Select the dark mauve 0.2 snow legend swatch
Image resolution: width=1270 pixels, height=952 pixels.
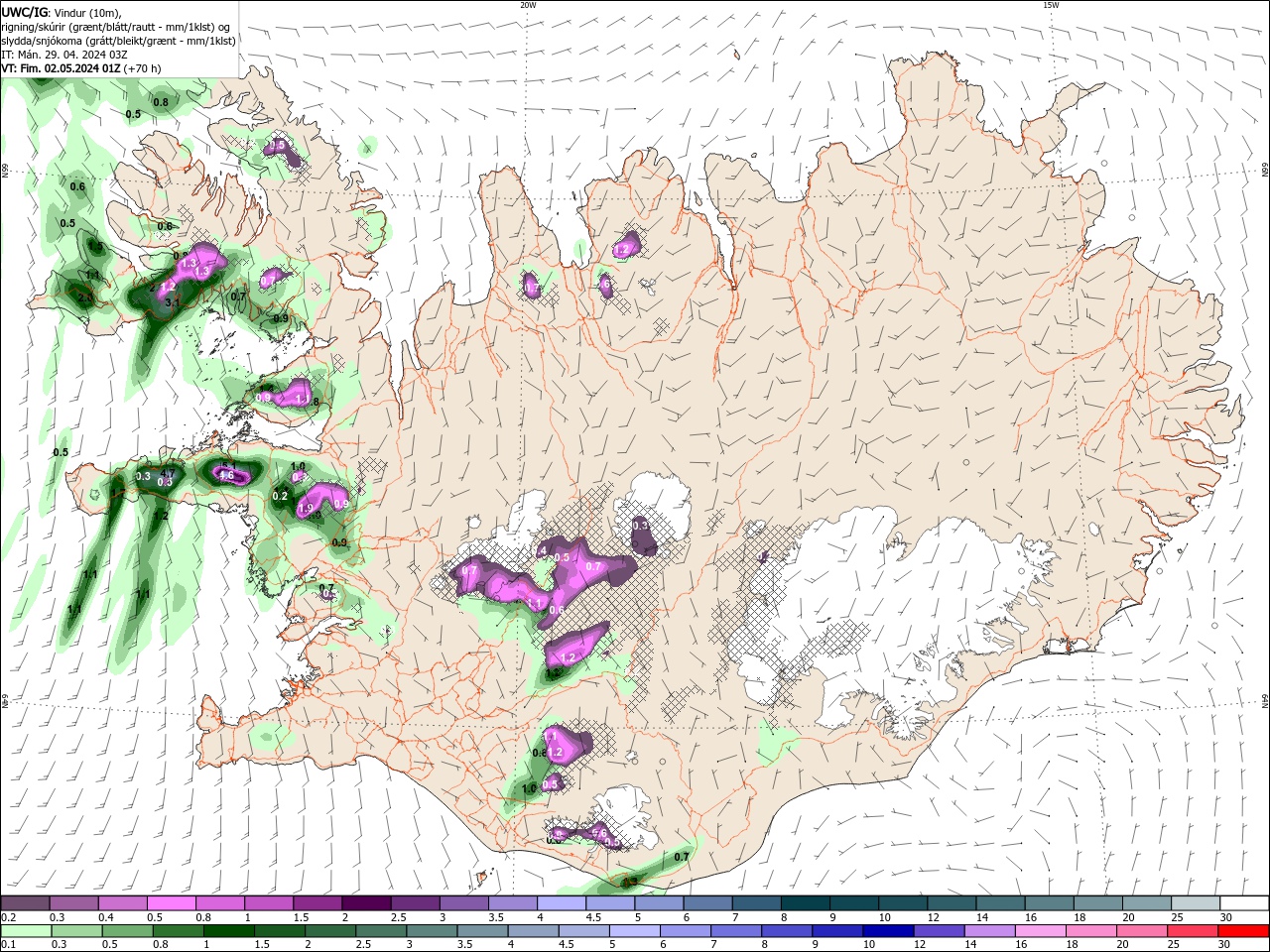pos(26,903)
